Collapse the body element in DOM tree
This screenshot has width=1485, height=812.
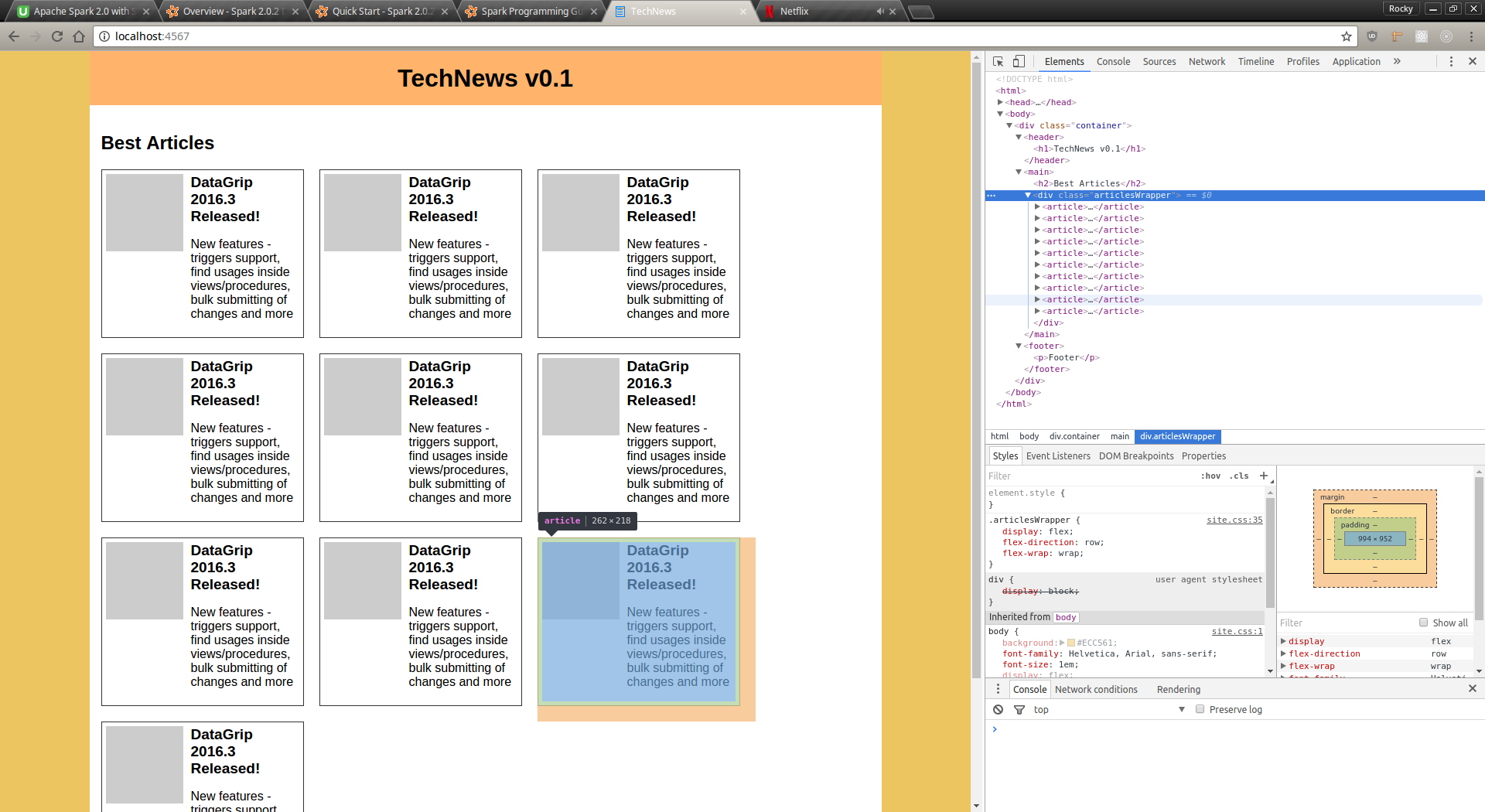(1000, 114)
